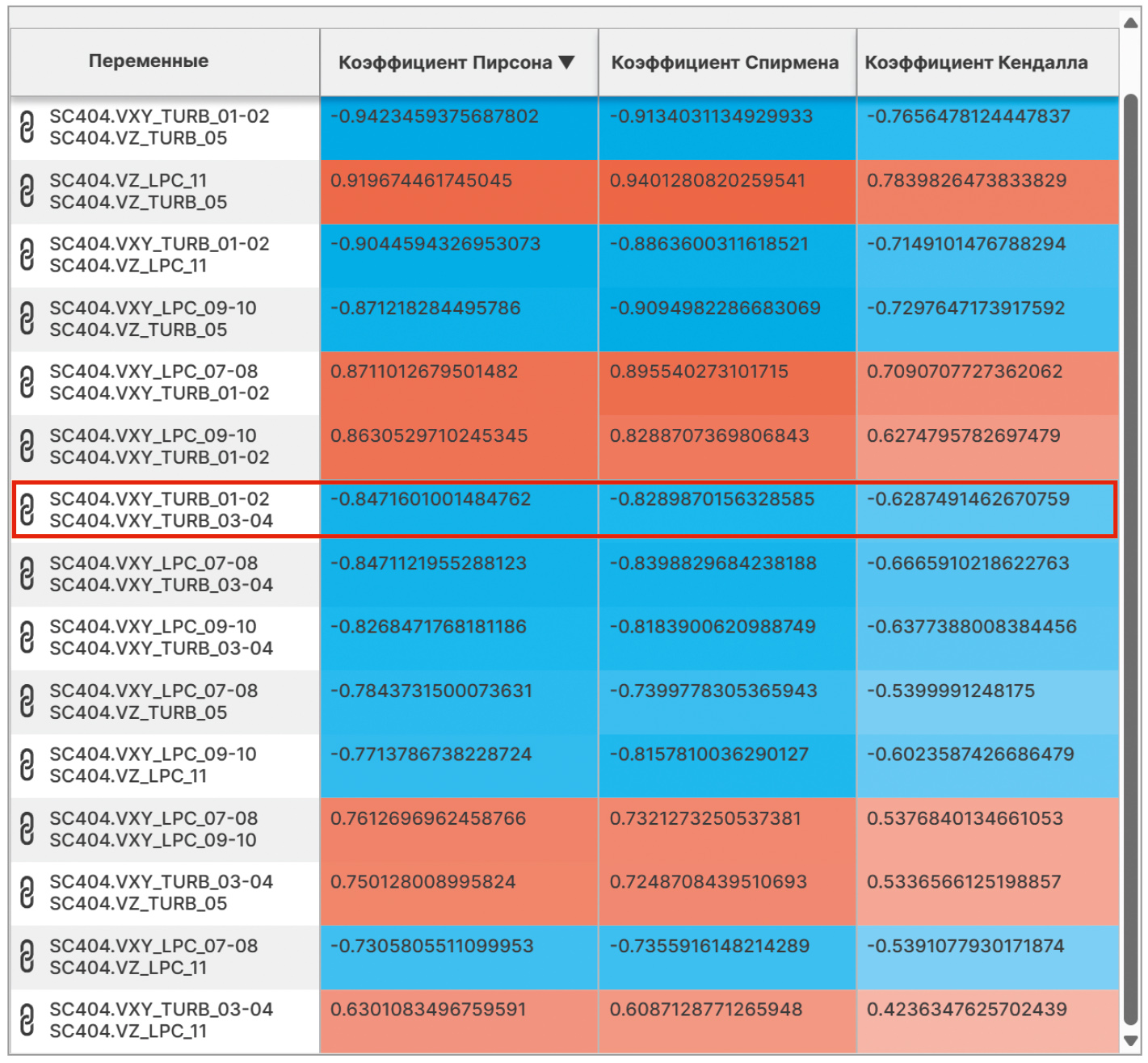Screen dimensions: 1148x1063
Task: Click the Переменные column header
Action: [x=149, y=61]
